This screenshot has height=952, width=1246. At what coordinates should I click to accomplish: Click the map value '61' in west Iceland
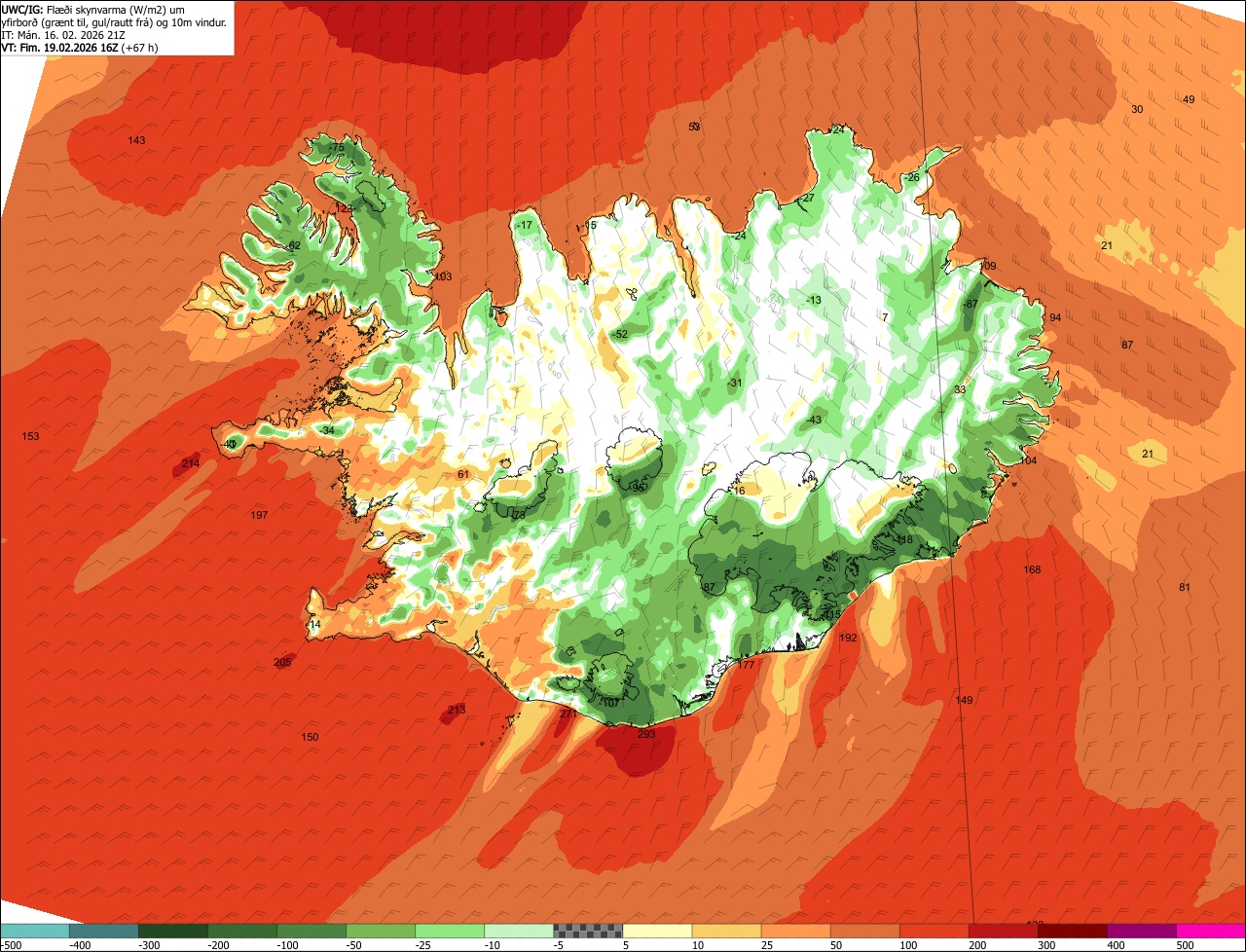click(463, 475)
